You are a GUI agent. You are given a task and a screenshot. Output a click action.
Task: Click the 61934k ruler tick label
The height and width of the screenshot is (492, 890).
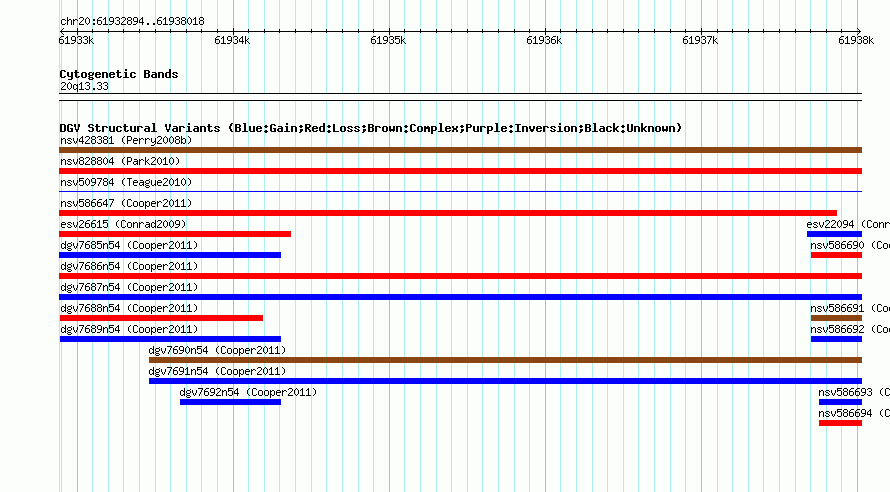point(232,40)
